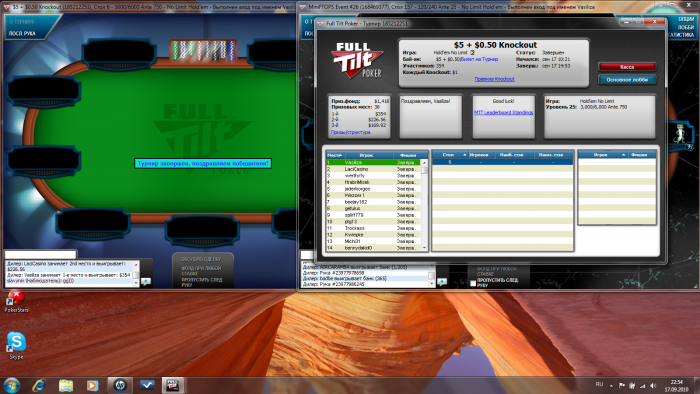Show hidden tray icons arrow

coord(611,386)
